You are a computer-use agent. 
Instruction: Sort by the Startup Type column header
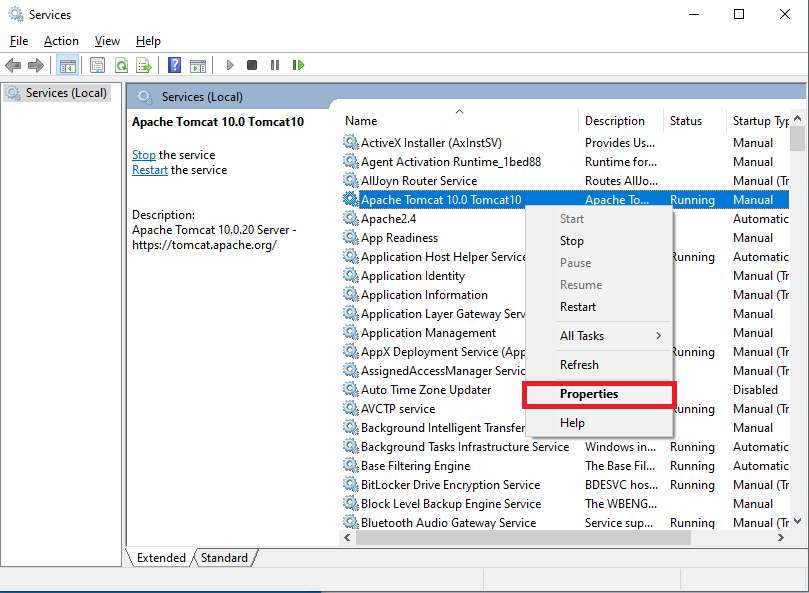(x=758, y=121)
